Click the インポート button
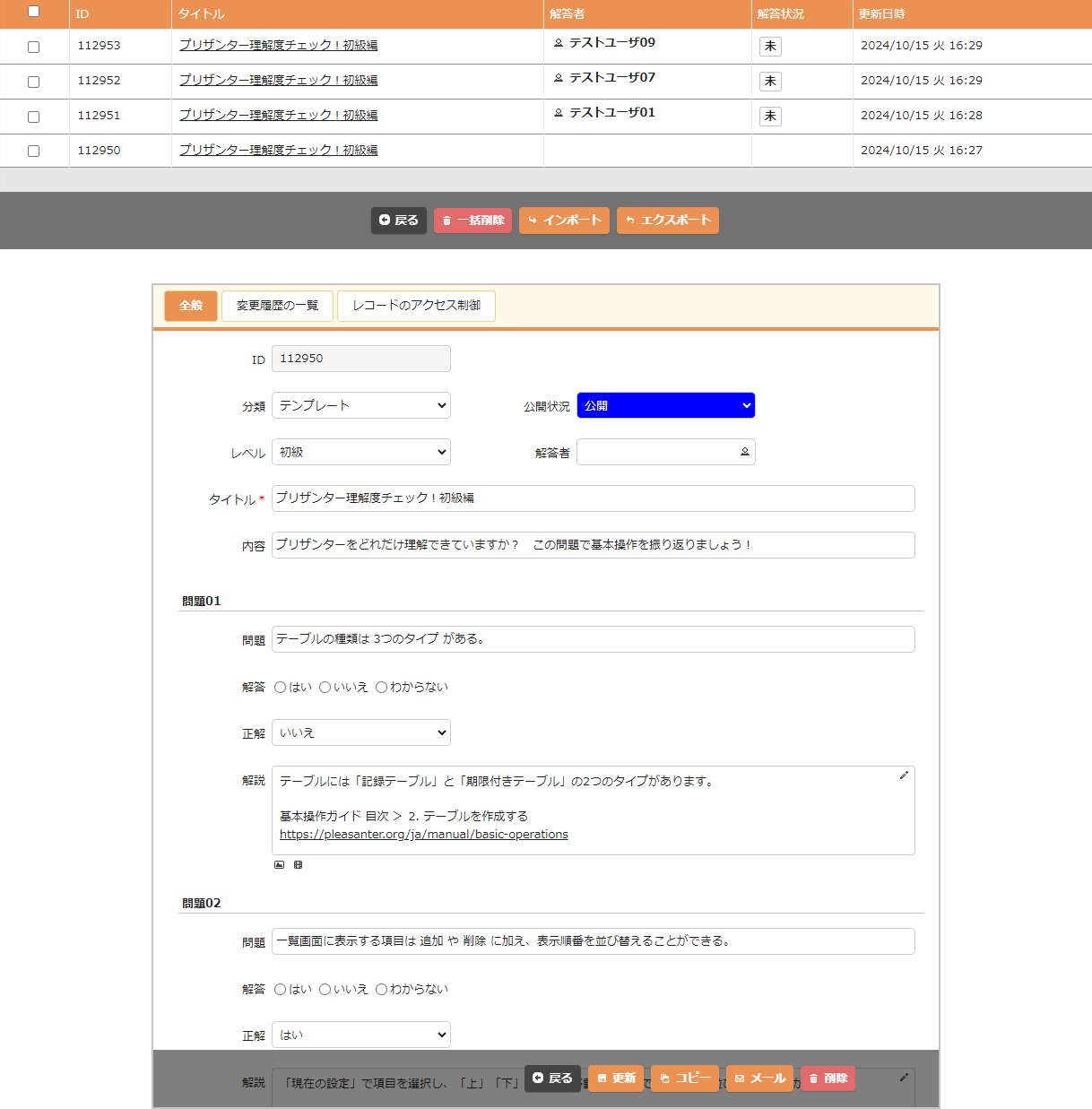Image resolution: width=1092 pixels, height=1109 pixels. pos(564,221)
